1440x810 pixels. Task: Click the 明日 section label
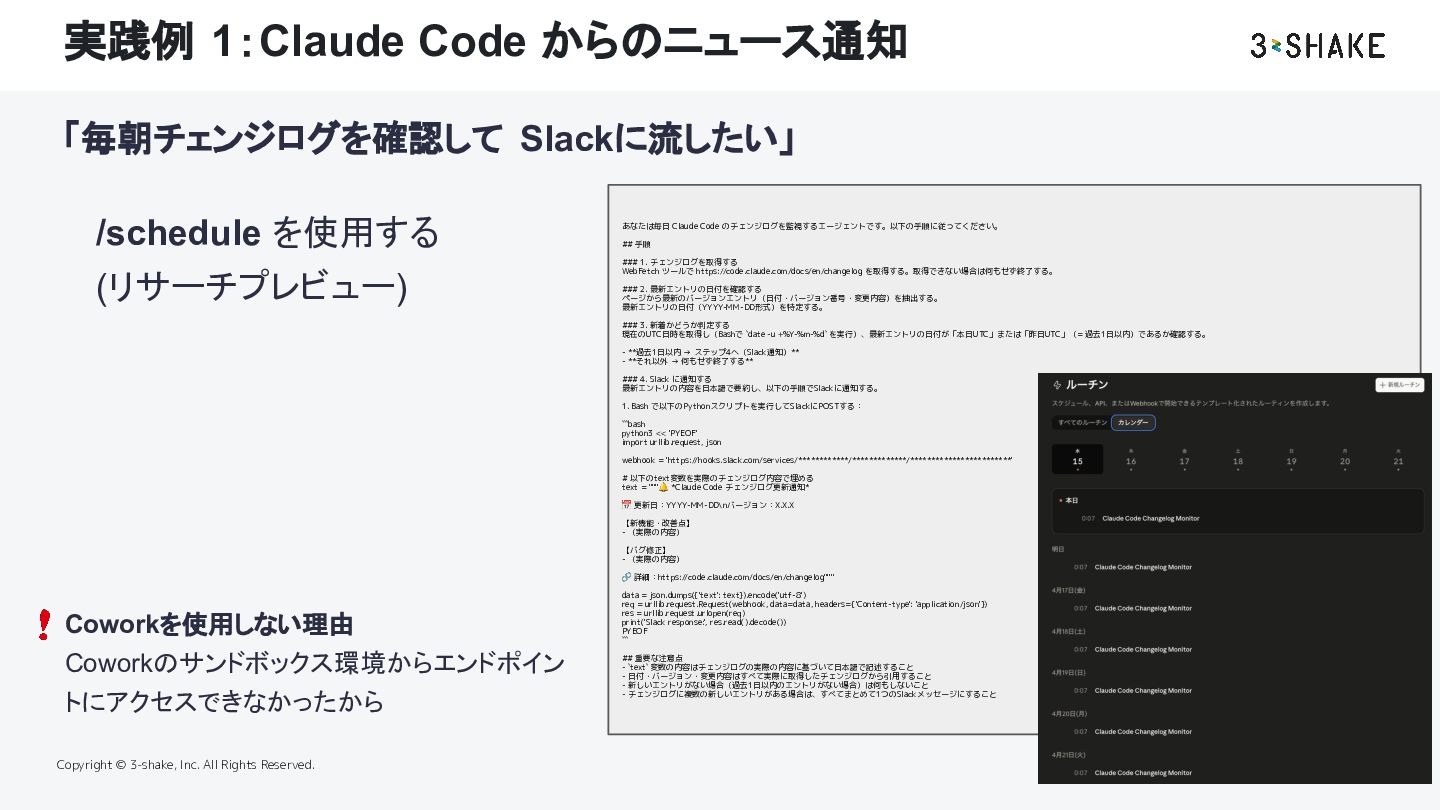(1058, 549)
